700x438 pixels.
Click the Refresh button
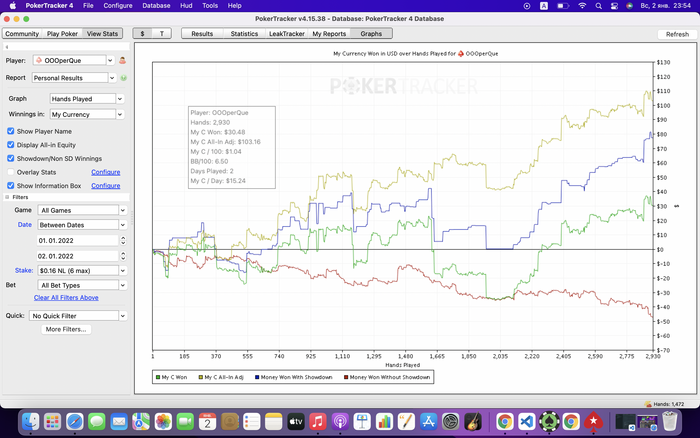677,34
